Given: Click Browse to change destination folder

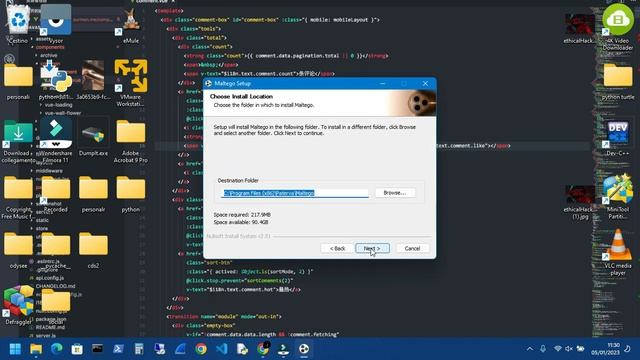Looking at the screenshot, I should pyautogui.click(x=395, y=193).
